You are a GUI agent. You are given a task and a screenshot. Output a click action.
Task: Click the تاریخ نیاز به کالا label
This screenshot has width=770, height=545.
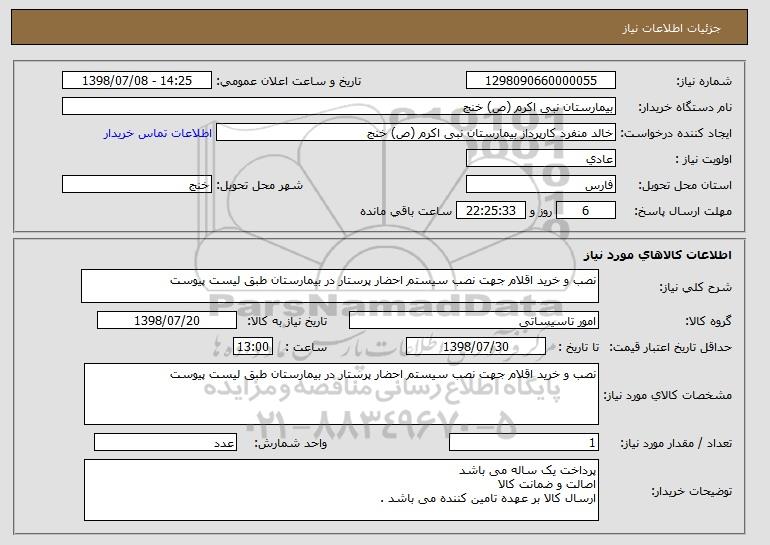287,321
